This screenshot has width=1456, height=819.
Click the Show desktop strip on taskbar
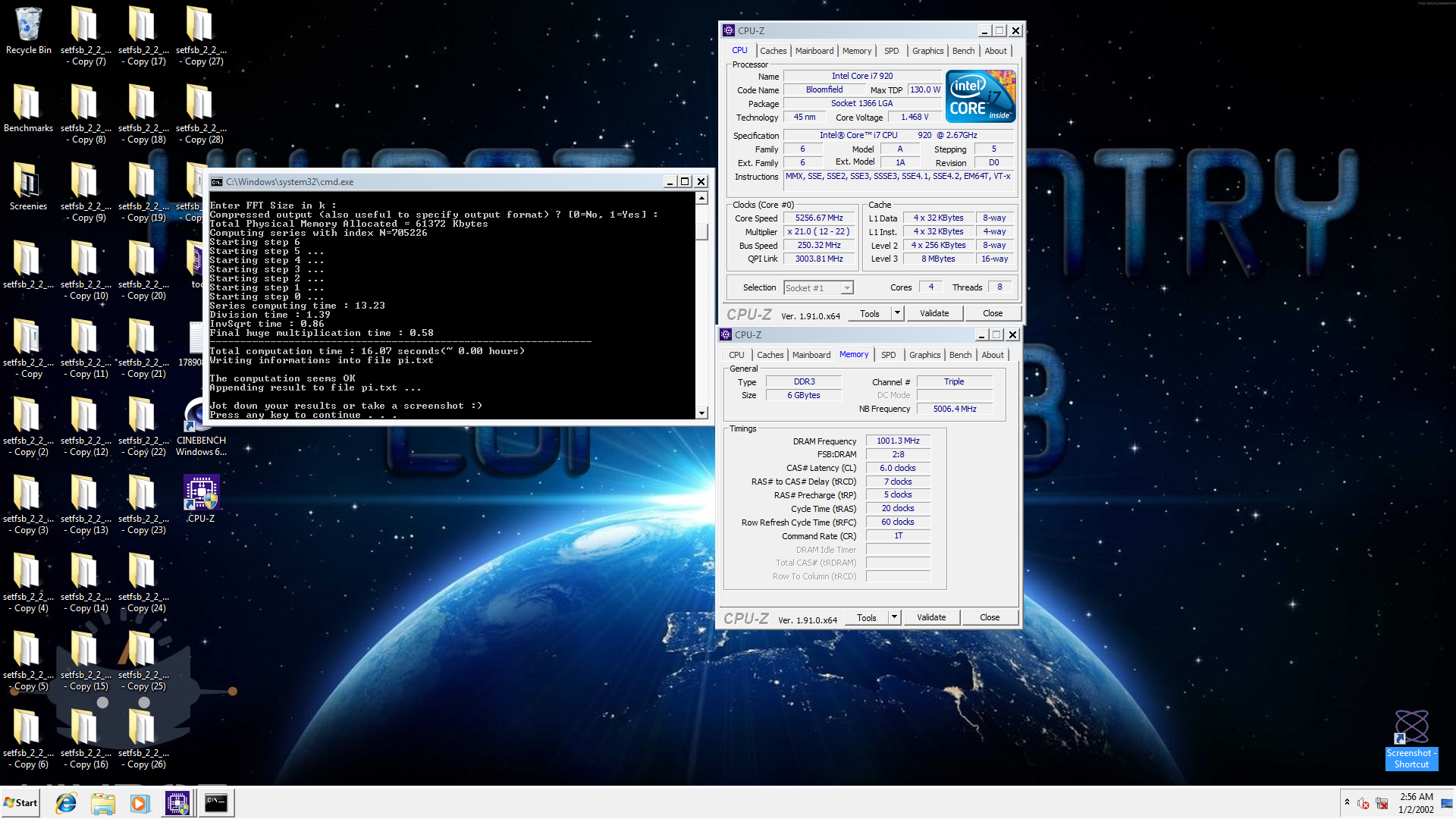pyautogui.click(x=1448, y=803)
